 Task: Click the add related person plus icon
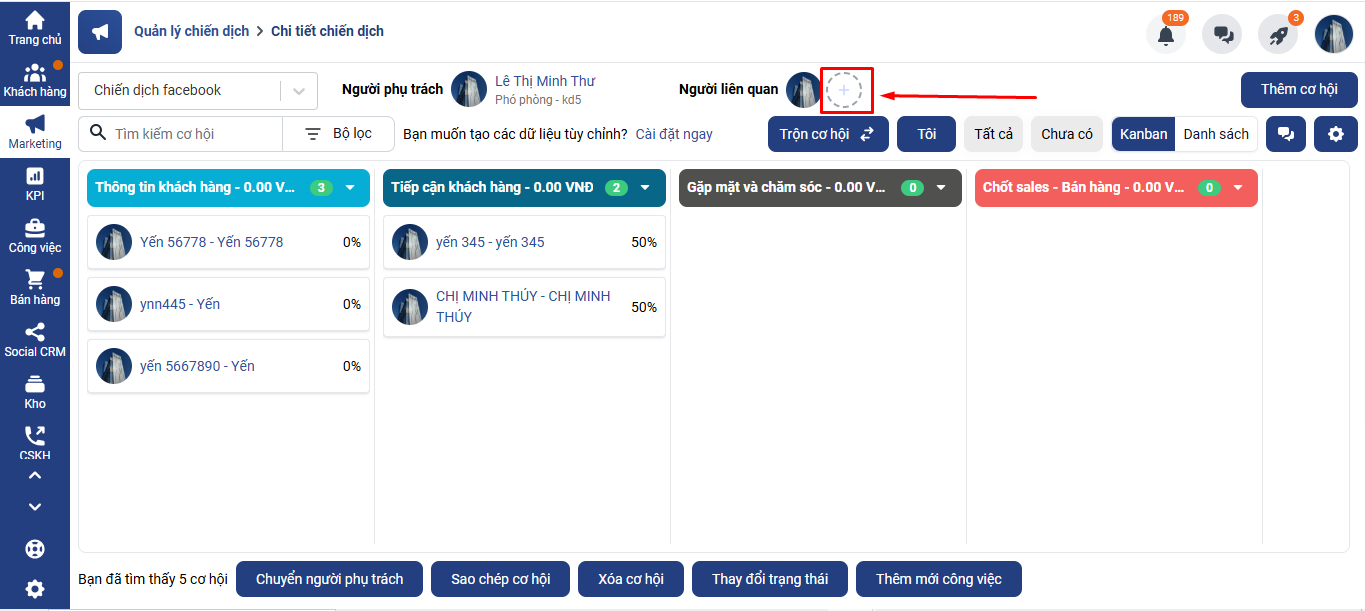click(x=844, y=90)
